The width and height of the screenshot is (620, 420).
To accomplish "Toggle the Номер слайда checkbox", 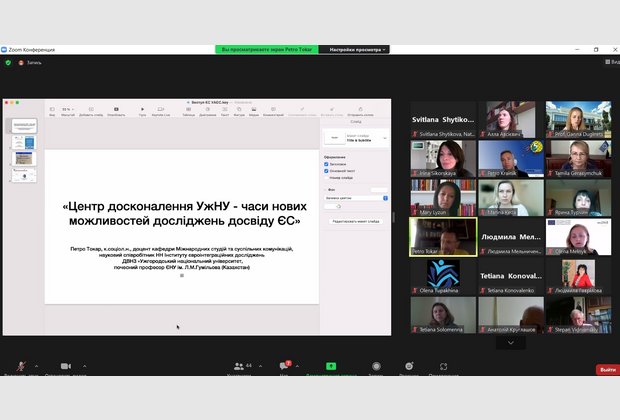I will (326, 178).
